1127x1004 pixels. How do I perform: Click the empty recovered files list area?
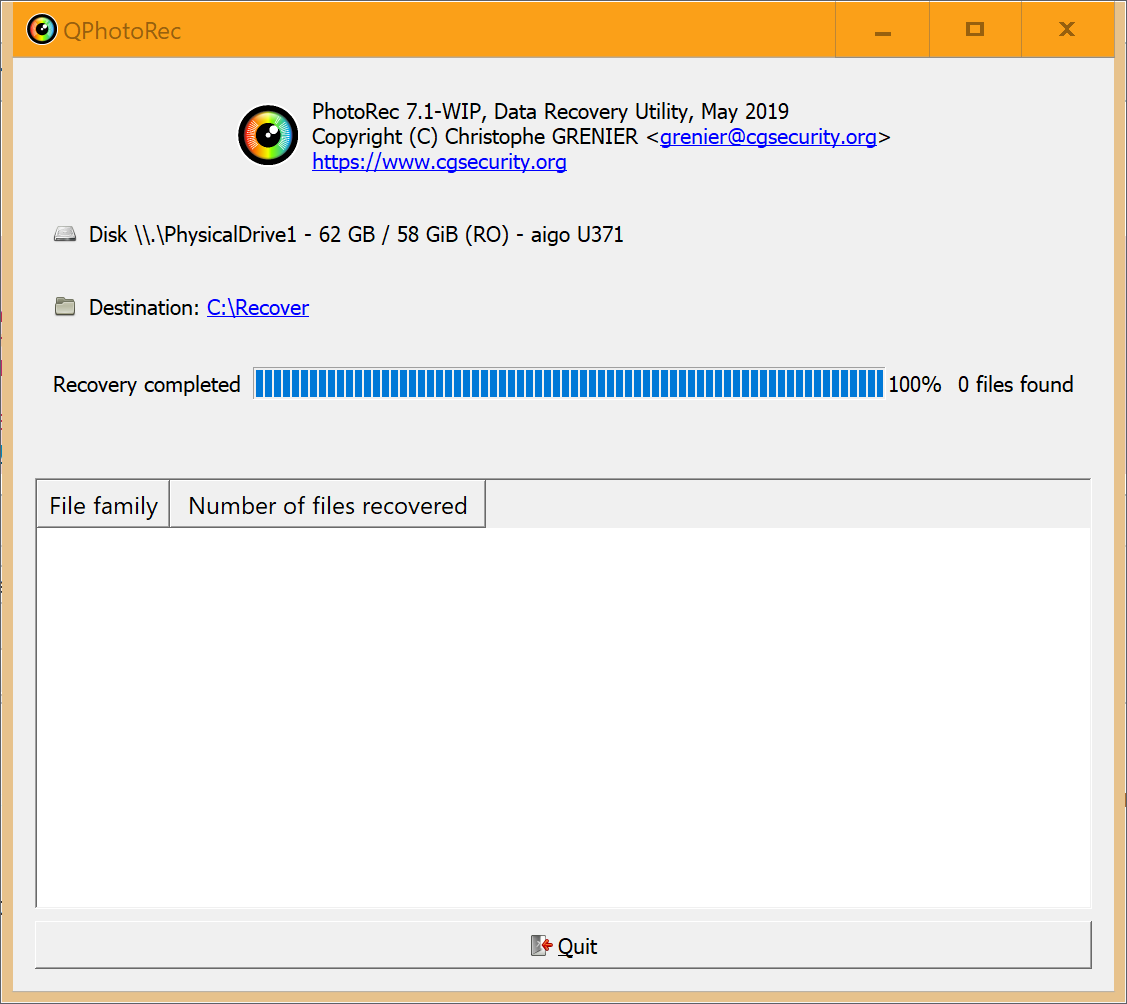coord(563,716)
